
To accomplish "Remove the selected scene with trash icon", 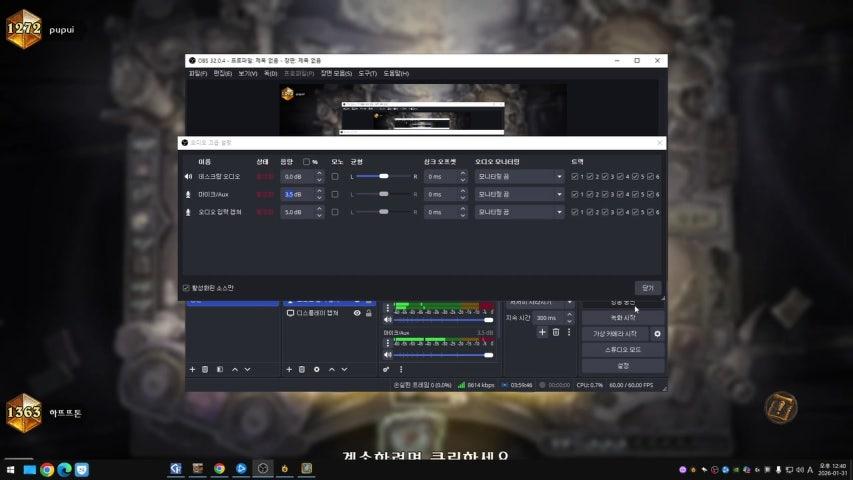I will pyautogui.click(x=205, y=370).
